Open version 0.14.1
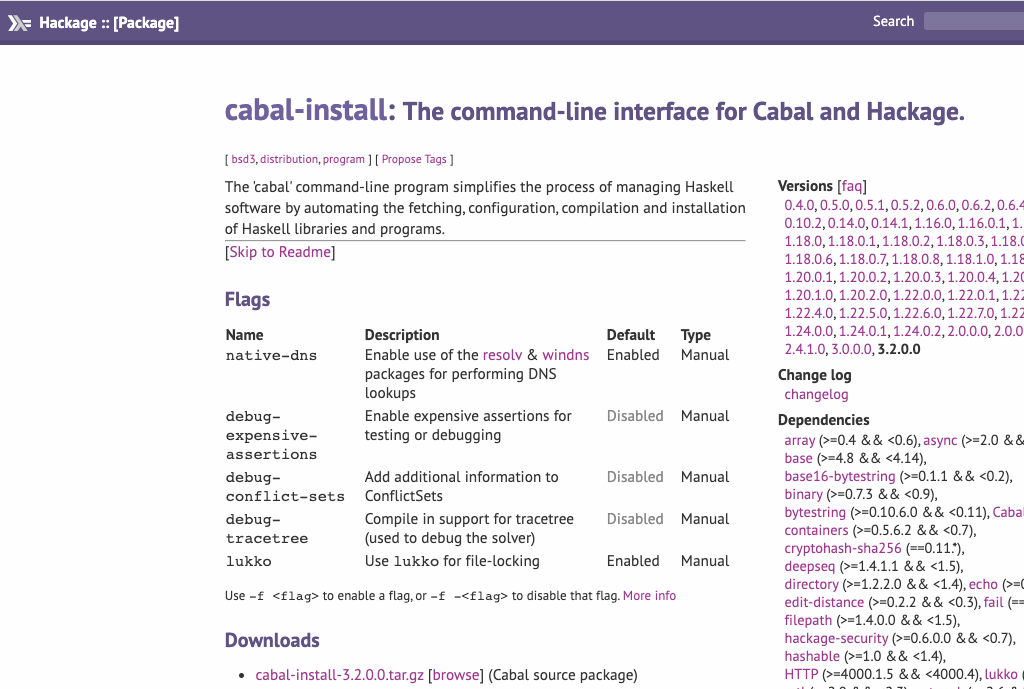 [889, 223]
